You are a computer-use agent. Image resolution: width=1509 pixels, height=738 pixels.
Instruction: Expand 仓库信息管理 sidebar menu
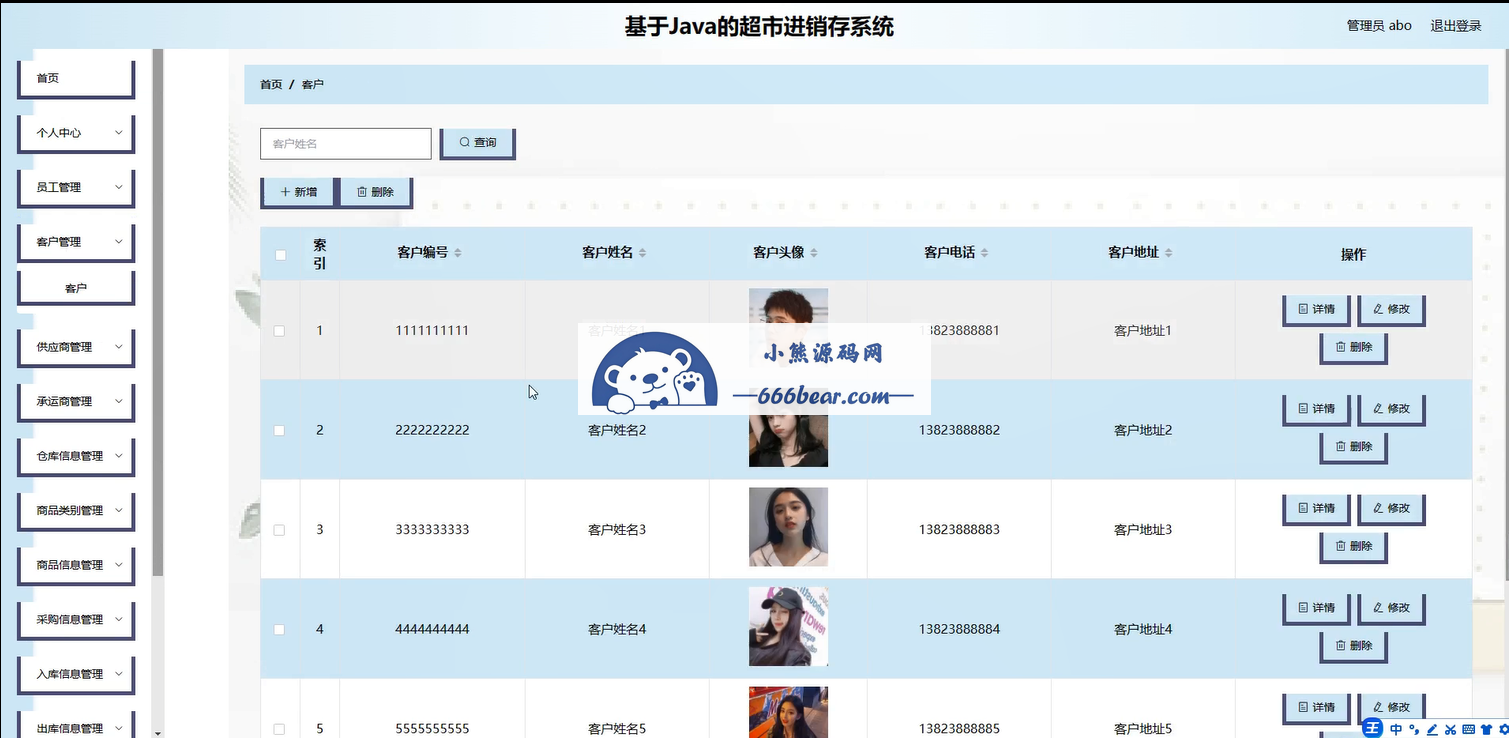(x=76, y=456)
